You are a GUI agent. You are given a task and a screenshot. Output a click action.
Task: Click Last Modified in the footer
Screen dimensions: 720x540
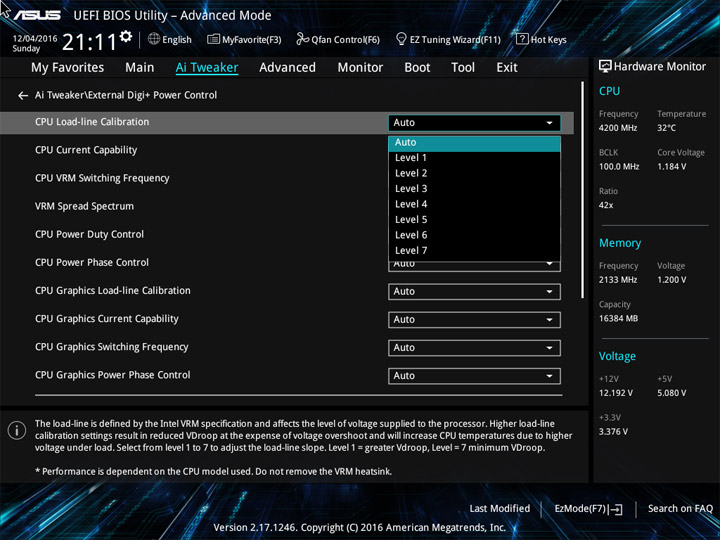[500, 509]
